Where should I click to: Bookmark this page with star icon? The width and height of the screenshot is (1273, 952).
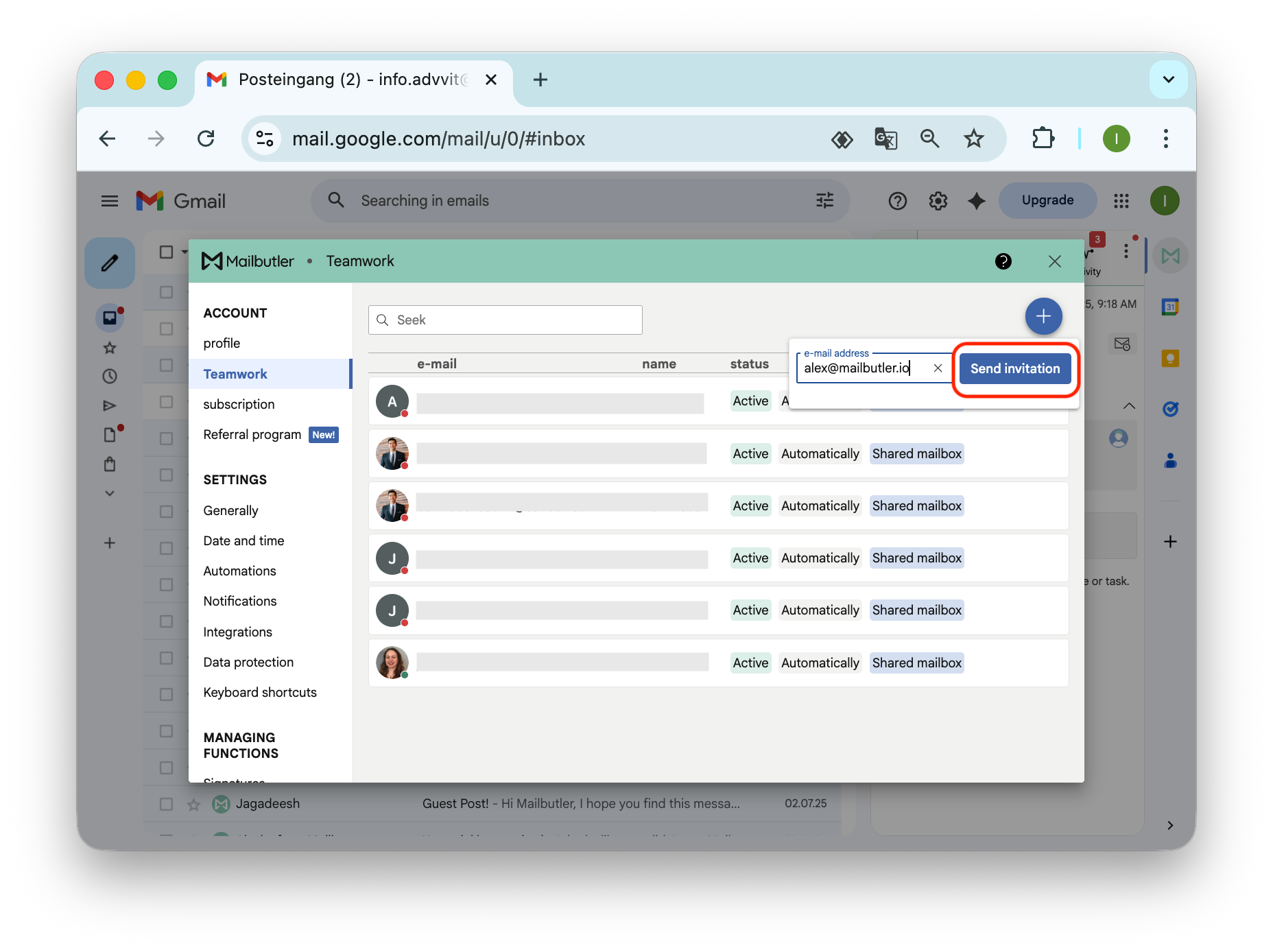click(974, 139)
